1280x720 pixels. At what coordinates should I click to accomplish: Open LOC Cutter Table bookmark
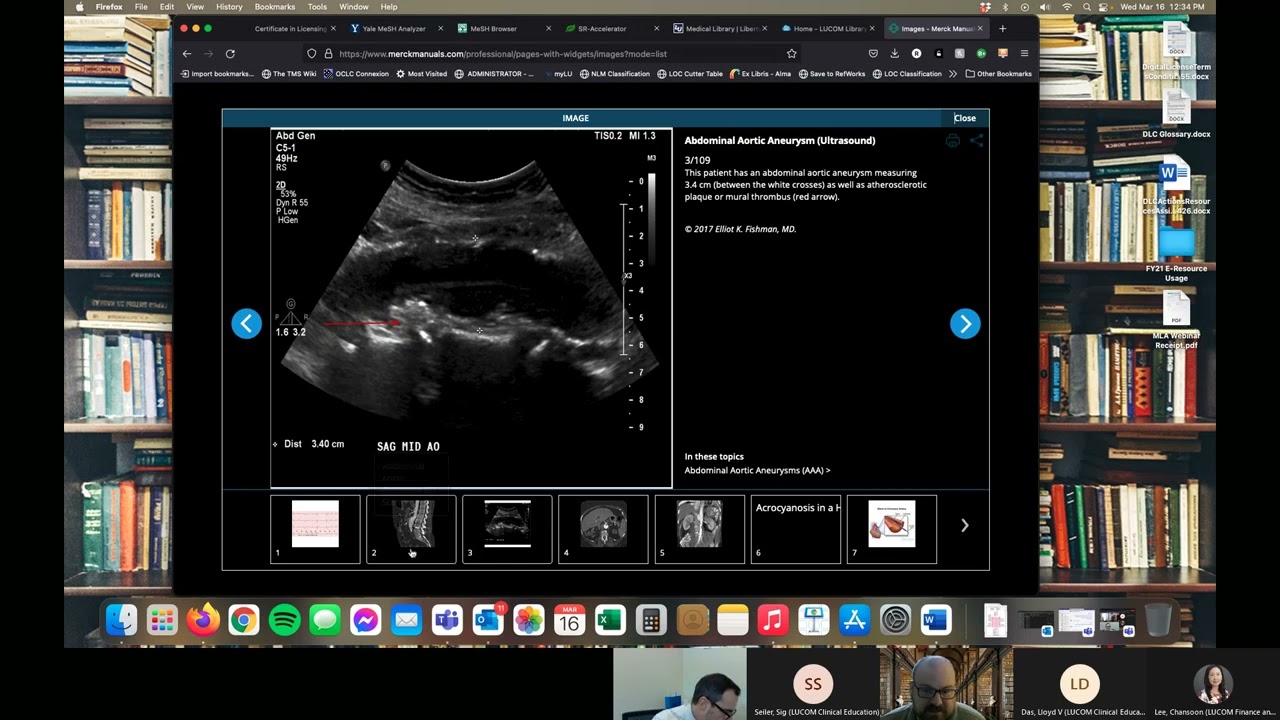(x=689, y=74)
